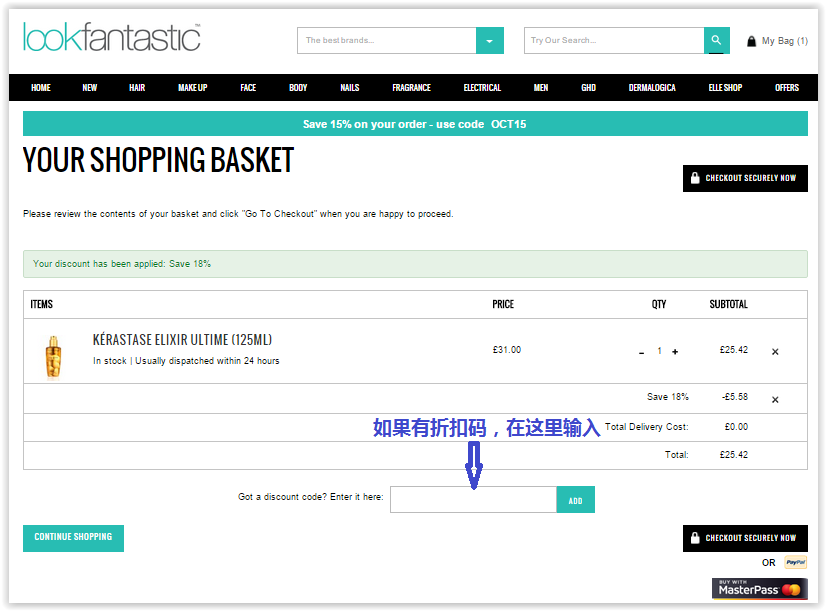Open the NEW menu item
Image resolution: width=826 pixels, height=611 pixels.
click(x=90, y=87)
